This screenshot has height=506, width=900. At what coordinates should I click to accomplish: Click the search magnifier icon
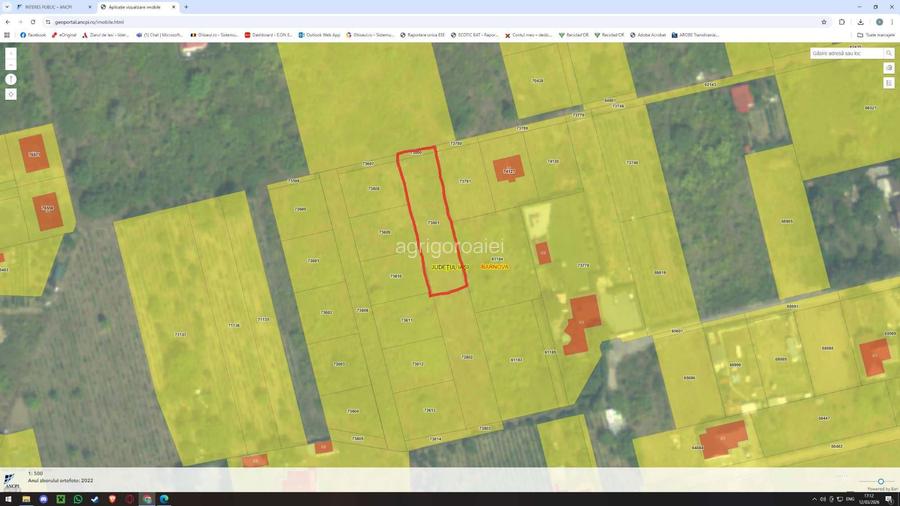coord(888,53)
